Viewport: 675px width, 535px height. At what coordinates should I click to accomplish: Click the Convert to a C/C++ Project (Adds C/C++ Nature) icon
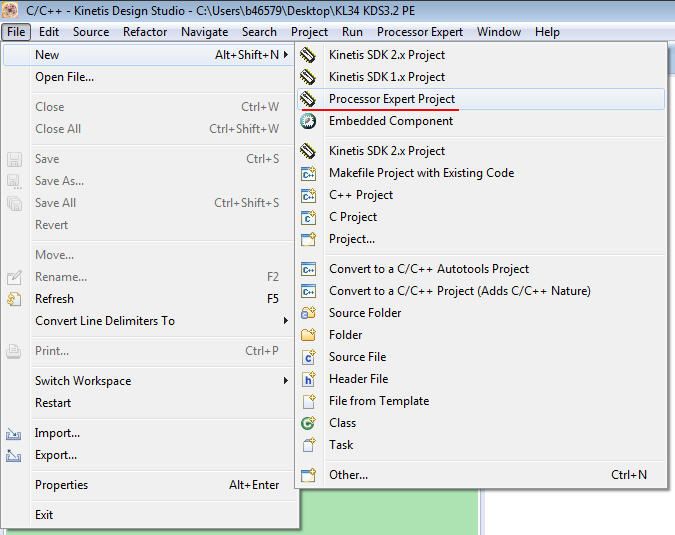(x=308, y=291)
